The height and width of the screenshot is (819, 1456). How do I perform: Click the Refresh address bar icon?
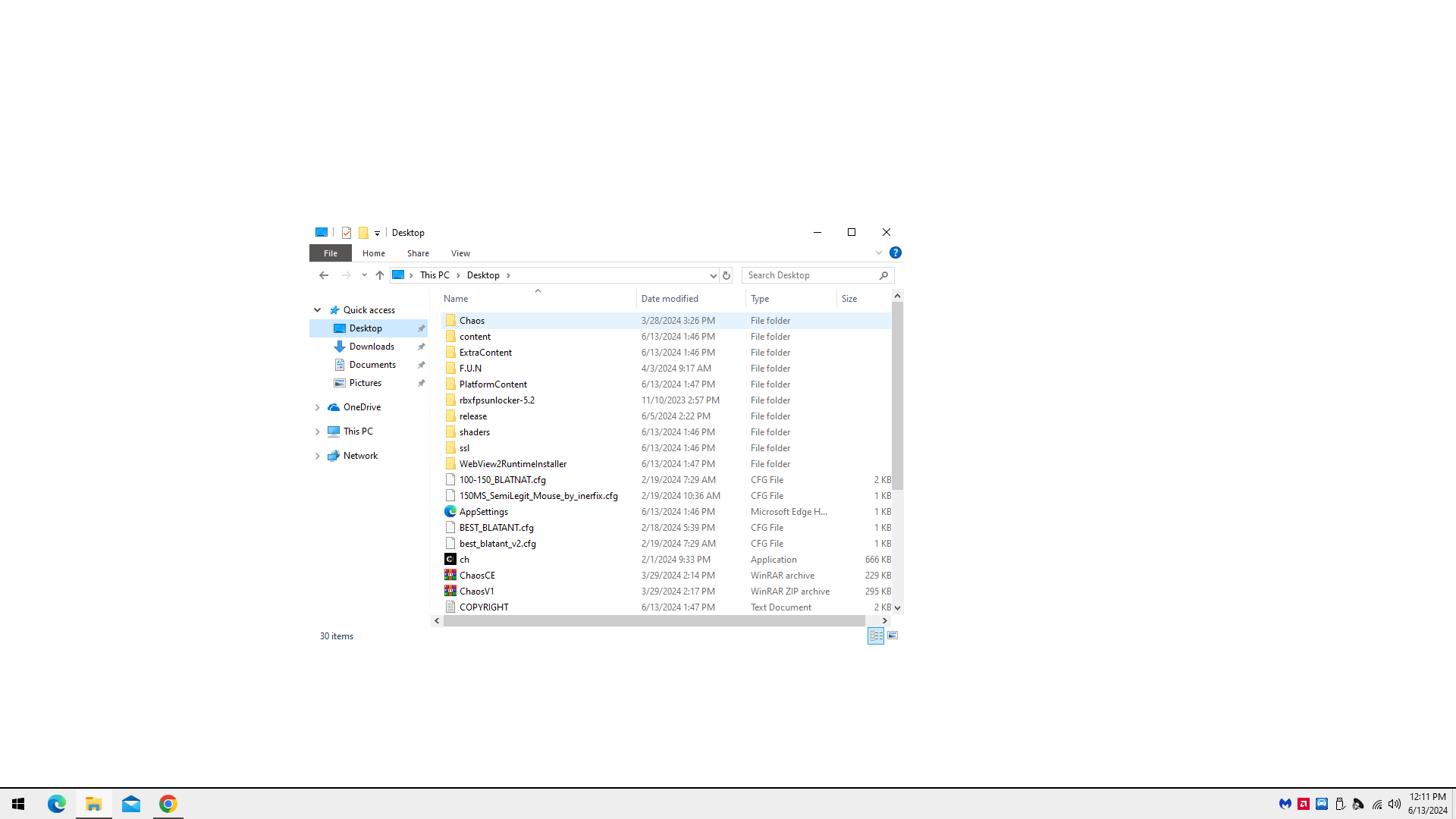(x=726, y=275)
